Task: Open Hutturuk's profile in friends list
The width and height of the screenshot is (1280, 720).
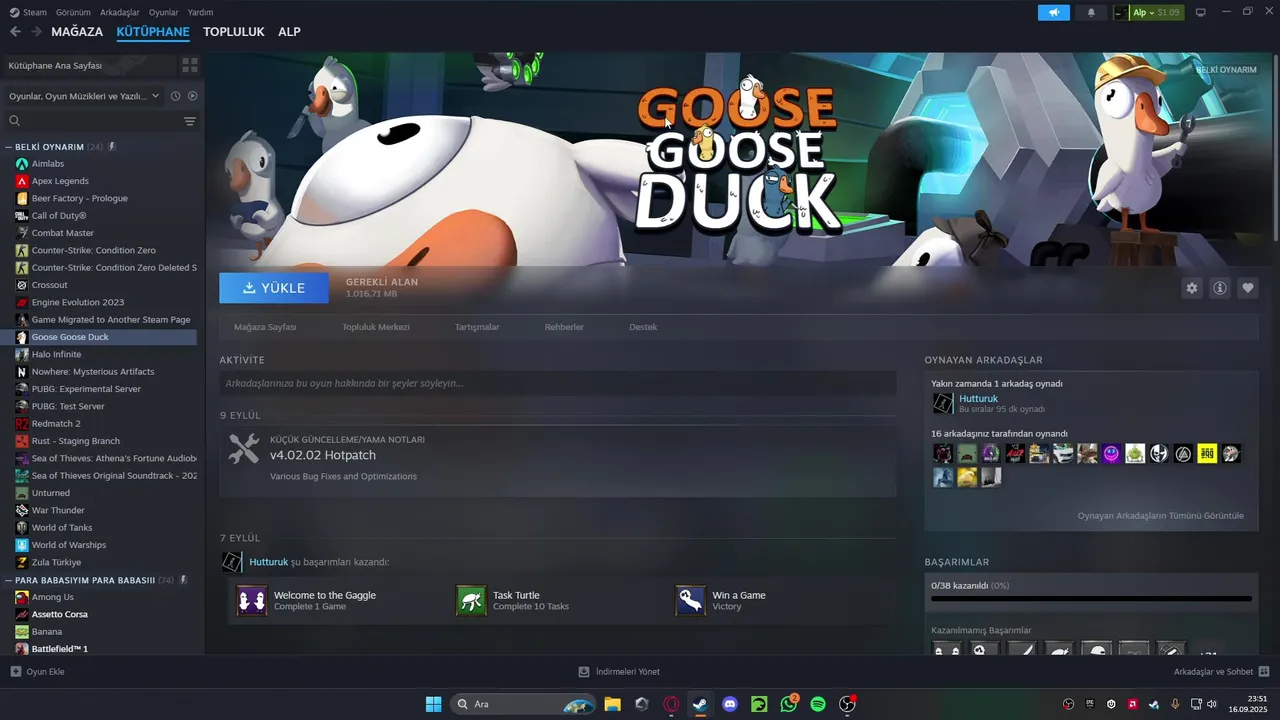Action: 978,398
